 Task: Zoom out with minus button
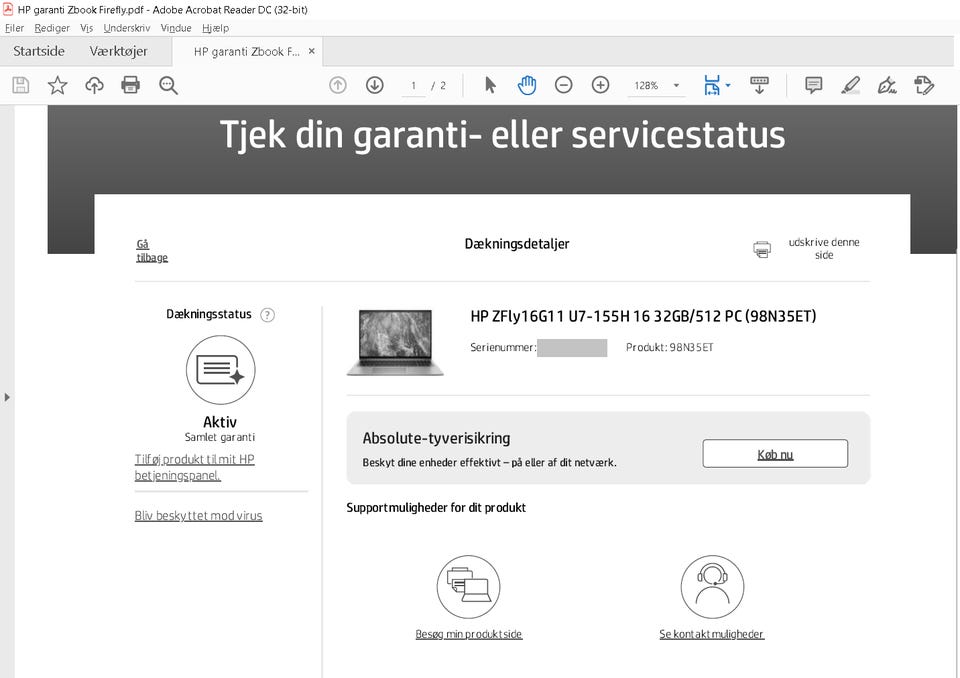pyautogui.click(x=563, y=85)
